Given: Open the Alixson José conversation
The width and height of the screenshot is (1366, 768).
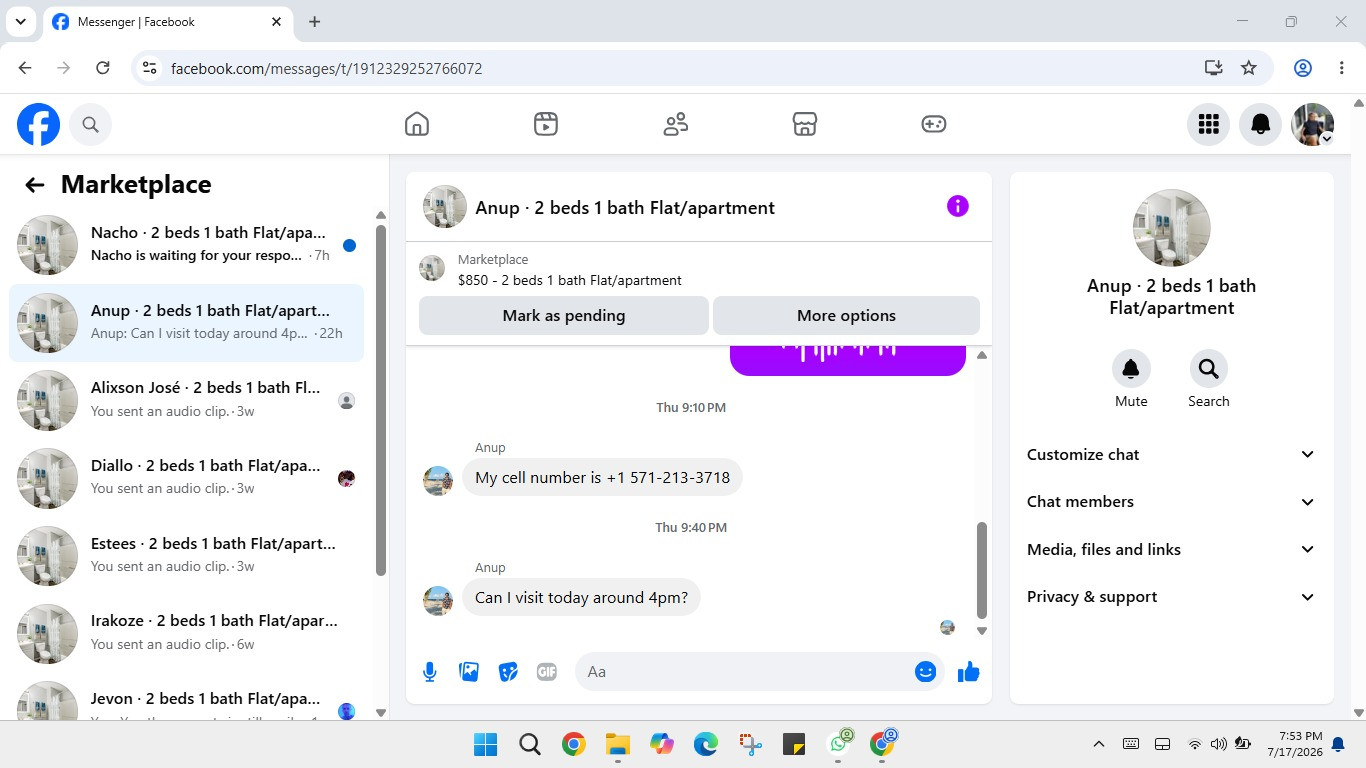Looking at the screenshot, I should point(186,400).
